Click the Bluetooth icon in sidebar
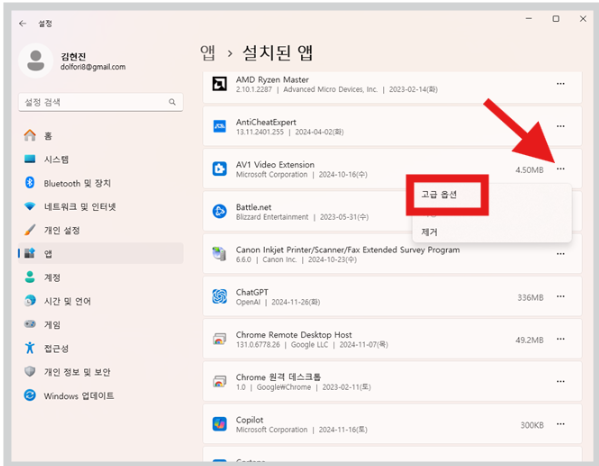The height and width of the screenshot is (466, 599). pyautogui.click(x=30, y=183)
